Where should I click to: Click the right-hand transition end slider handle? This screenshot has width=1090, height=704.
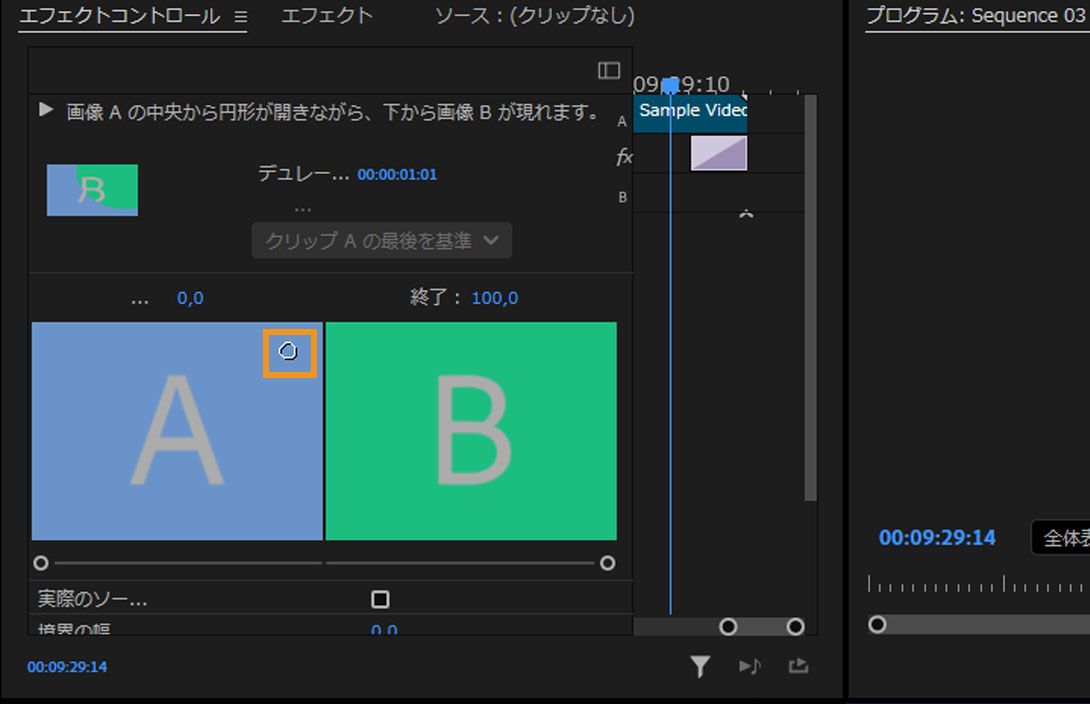[607, 563]
